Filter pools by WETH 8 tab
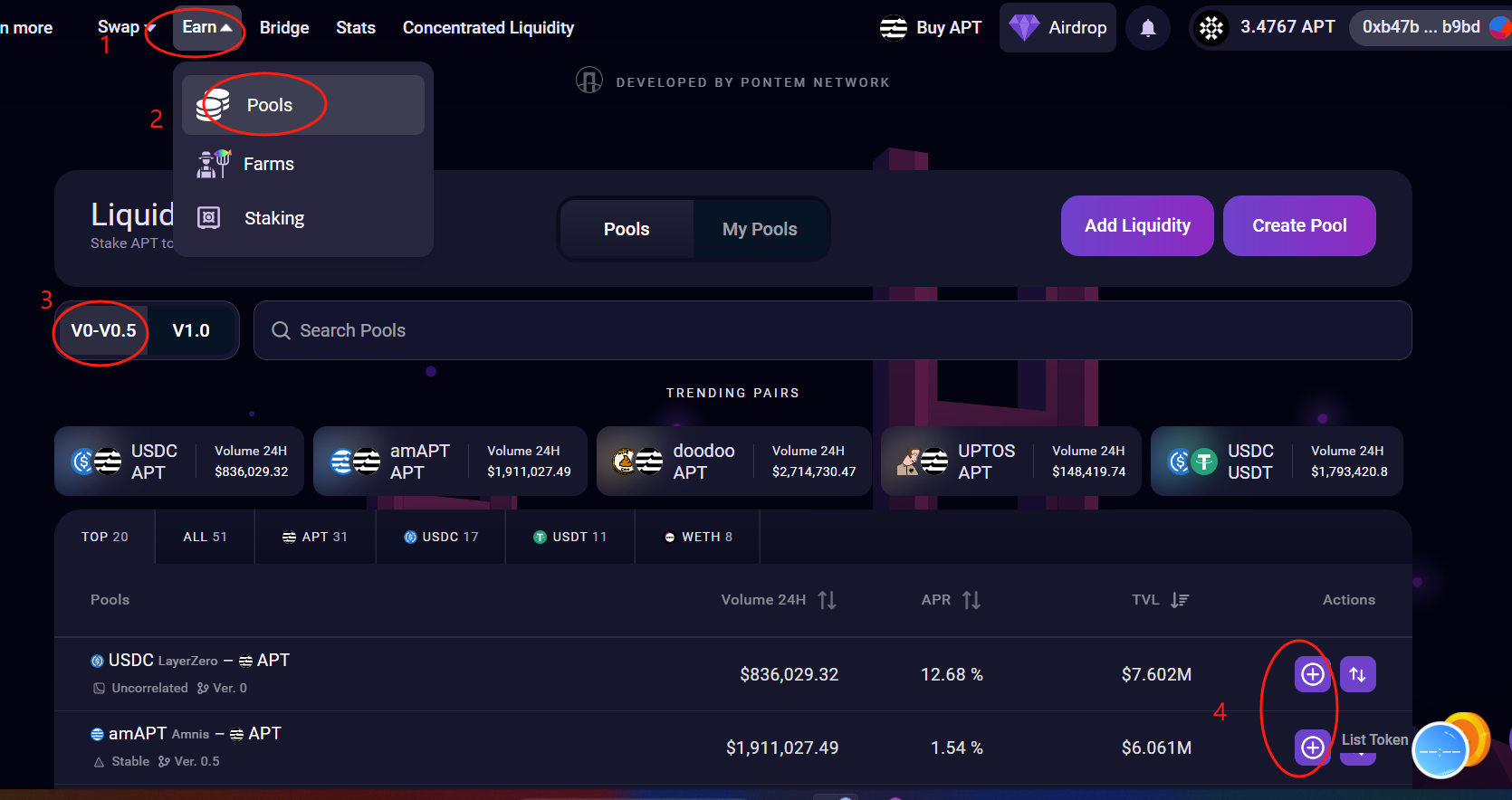The width and height of the screenshot is (1512, 800). coord(698,537)
